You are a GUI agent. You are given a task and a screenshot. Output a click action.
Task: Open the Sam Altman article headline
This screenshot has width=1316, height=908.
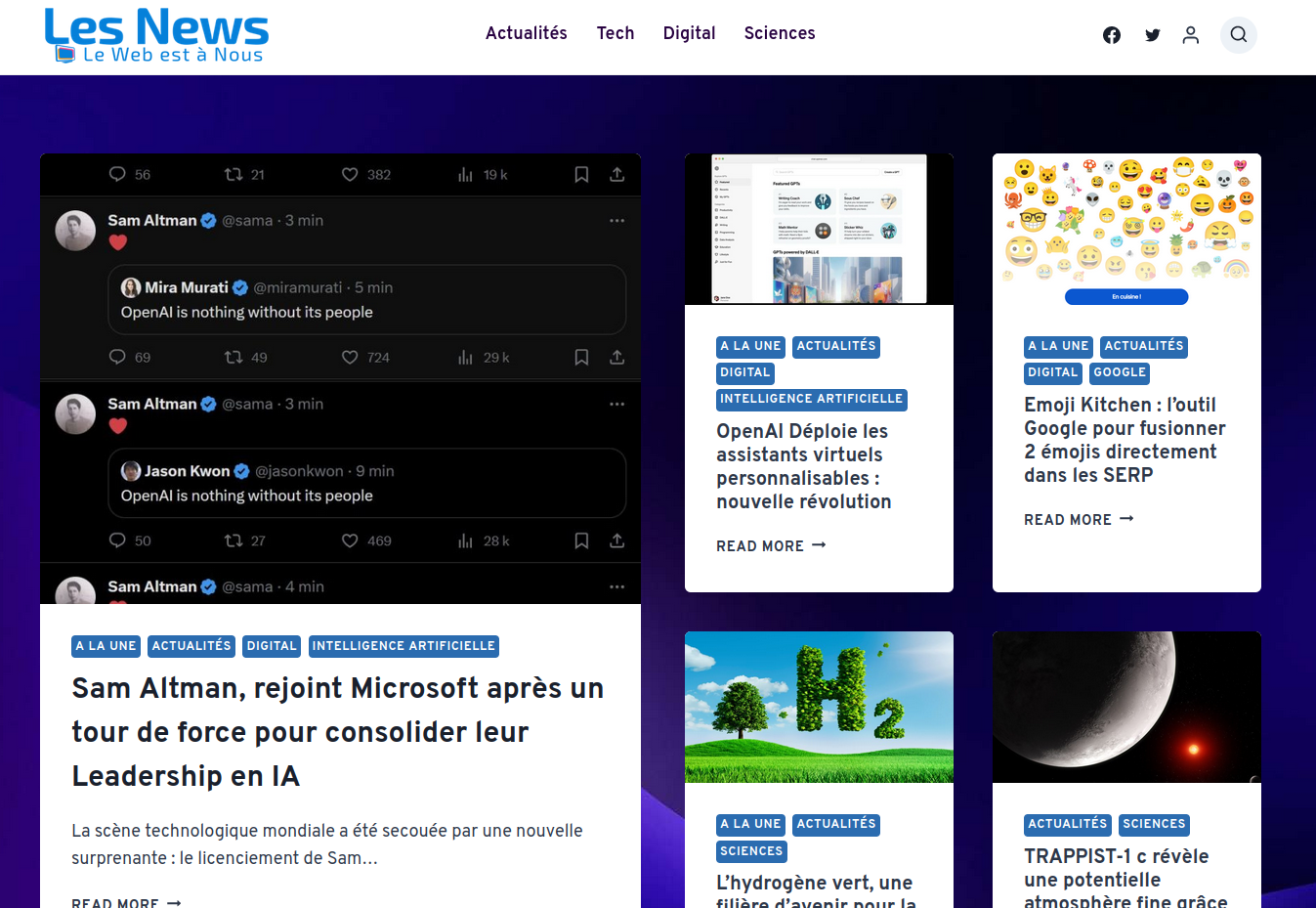click(x=338, y=732)
